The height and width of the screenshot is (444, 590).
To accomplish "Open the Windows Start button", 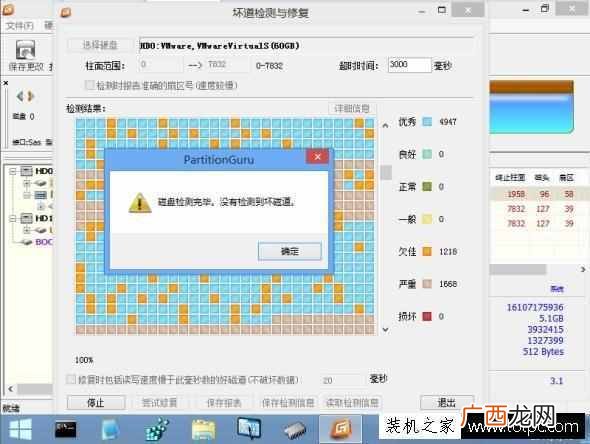I will (21, 429).
